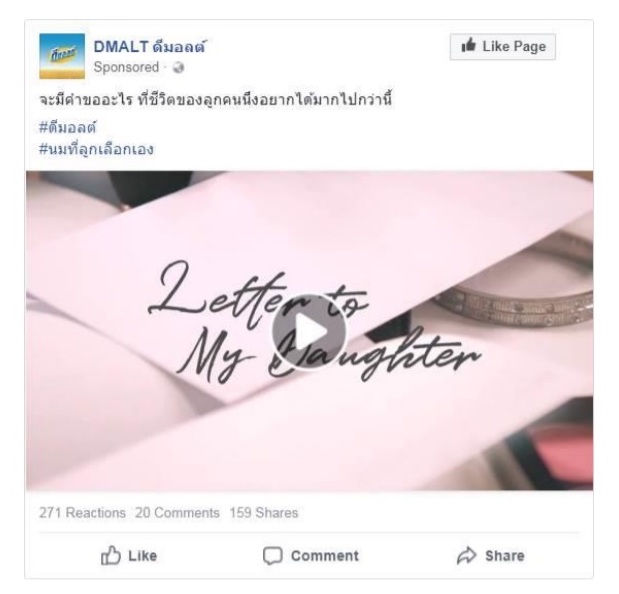The width and height of the screenshot is (619, 594).
Task: View the 159 Shares list
Action: tap(264, 512)
